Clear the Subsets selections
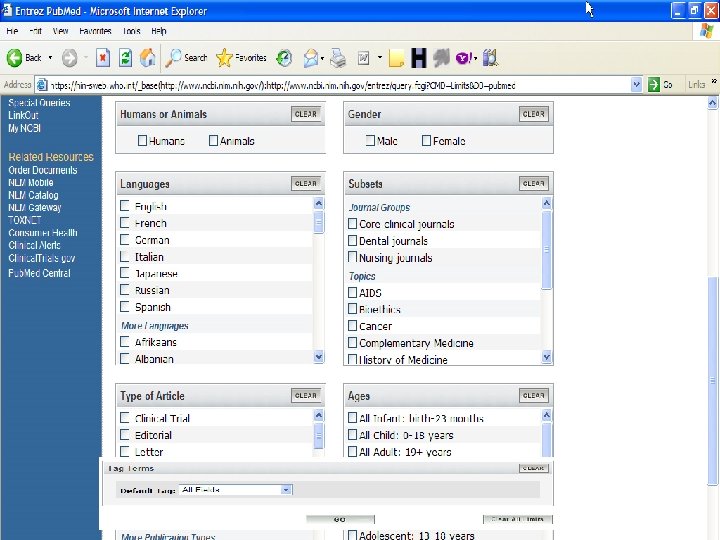This screenshot has height=540, width=720. pyautogui.click(x=534, y=183)
